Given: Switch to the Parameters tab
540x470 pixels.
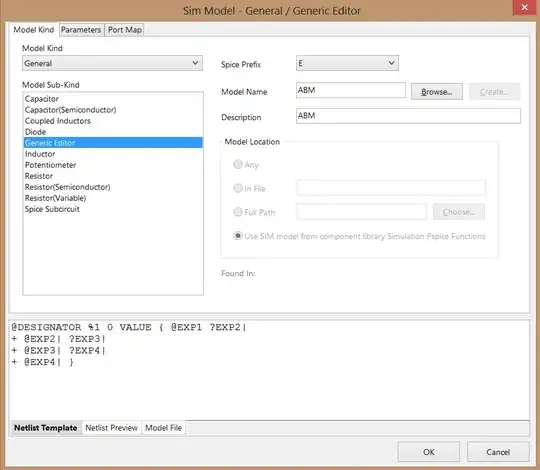Looking at the screenshot, I should point(81,30).
